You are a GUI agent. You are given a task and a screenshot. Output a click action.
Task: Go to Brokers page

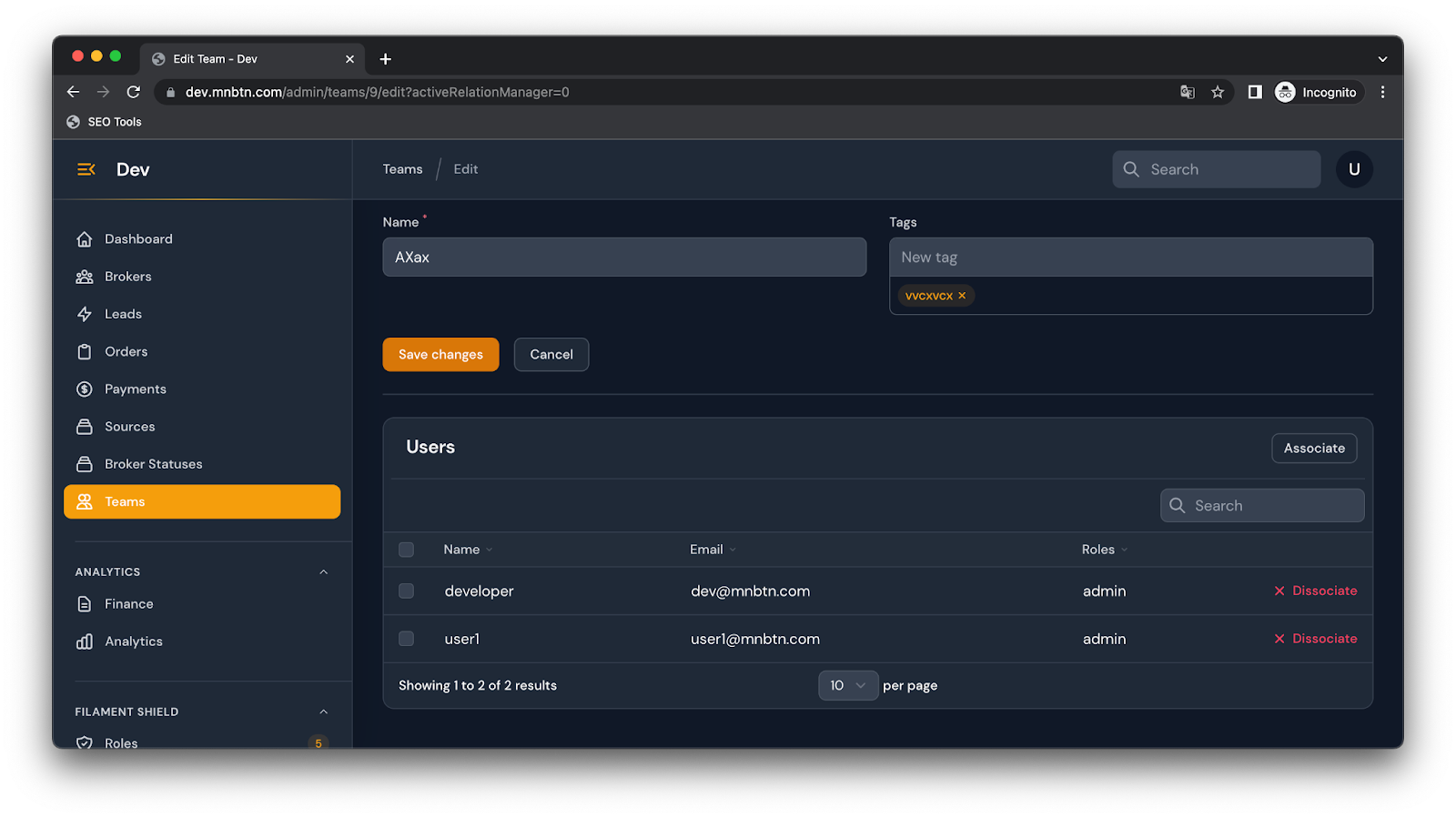(x=202, y=277)
